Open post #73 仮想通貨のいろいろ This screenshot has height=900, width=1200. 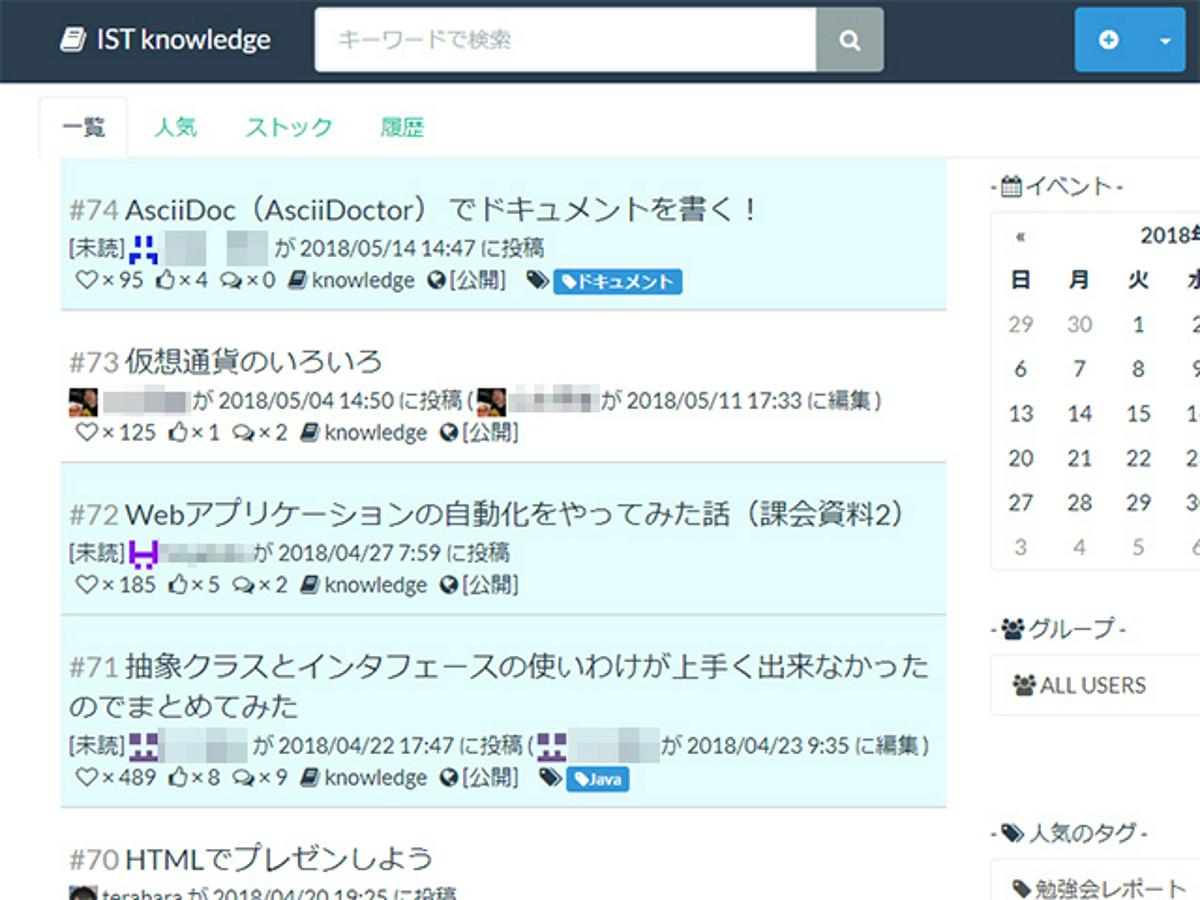(253, 361)
